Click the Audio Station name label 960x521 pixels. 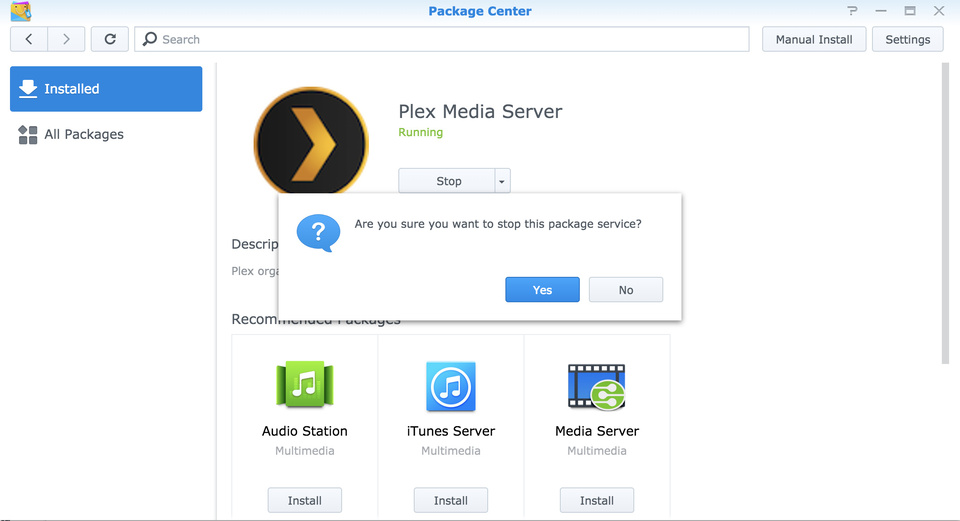pyautogui.click(x=304, y=431)
